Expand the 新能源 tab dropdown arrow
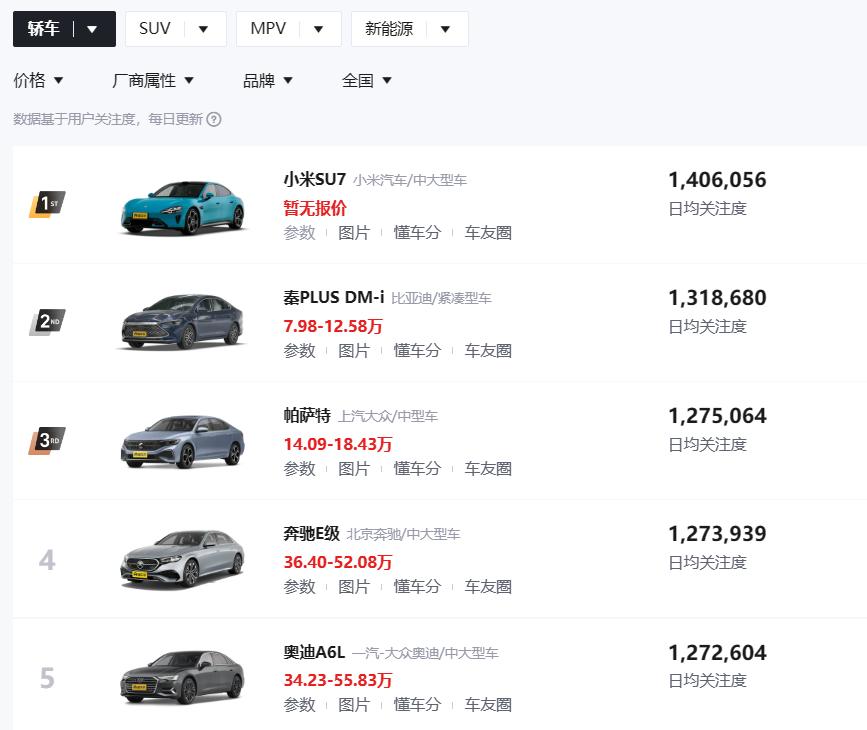Viewport: 867px width, 730px height. tap(446, 29)
